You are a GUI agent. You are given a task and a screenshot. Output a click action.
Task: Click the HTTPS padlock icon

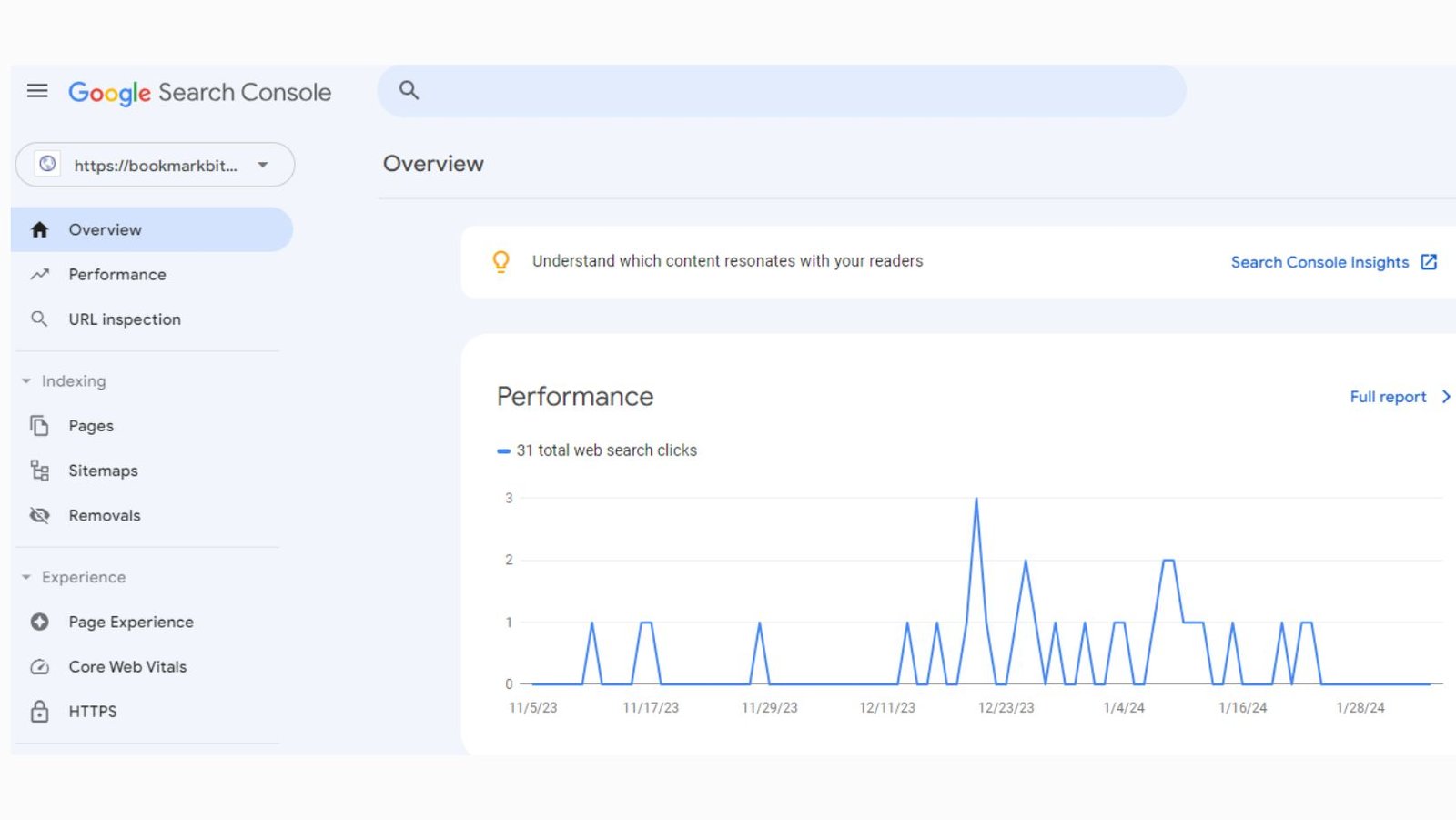point(39,712)
